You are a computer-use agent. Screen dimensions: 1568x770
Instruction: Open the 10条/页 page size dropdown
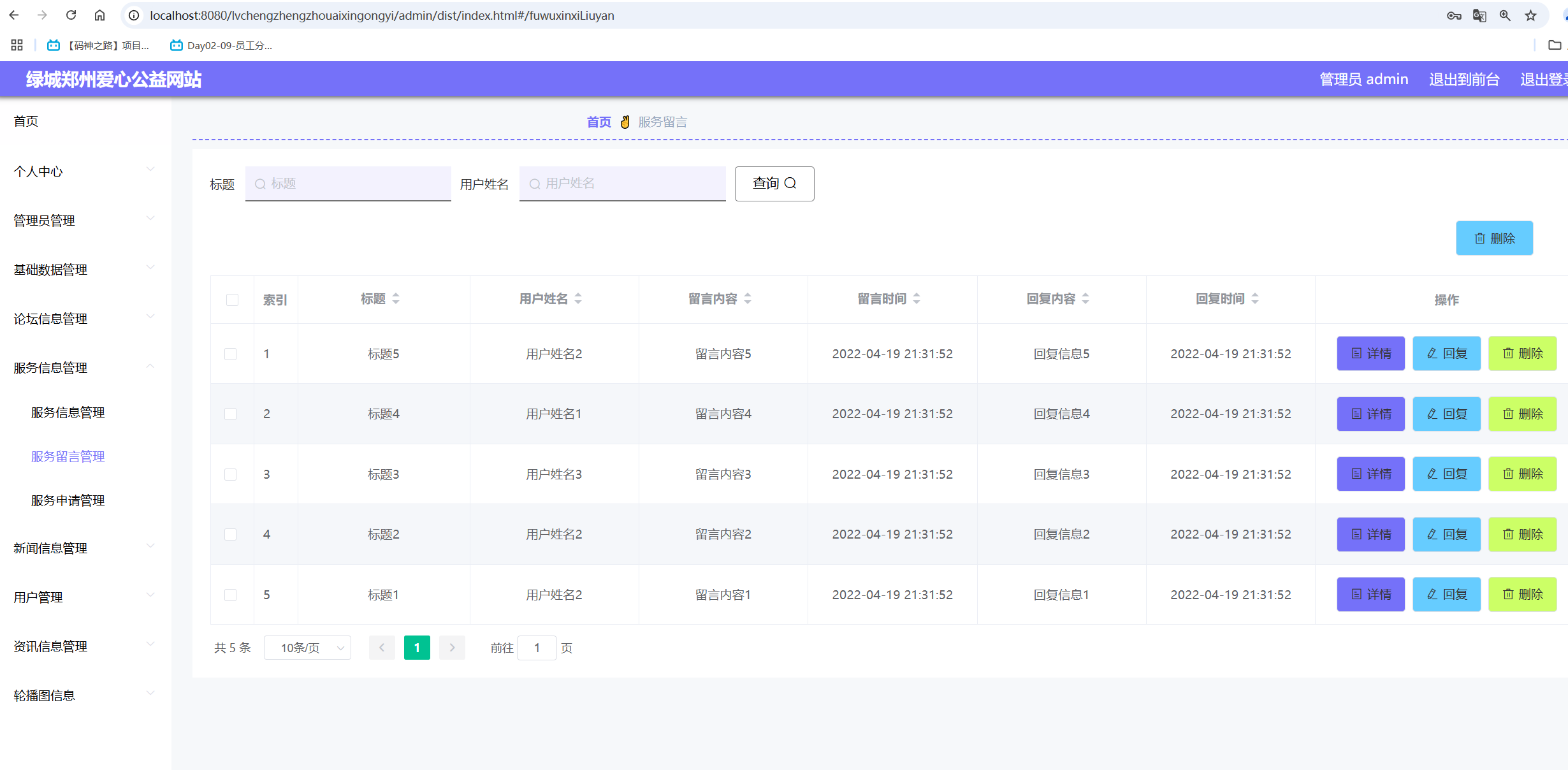(x=307, y=648)
